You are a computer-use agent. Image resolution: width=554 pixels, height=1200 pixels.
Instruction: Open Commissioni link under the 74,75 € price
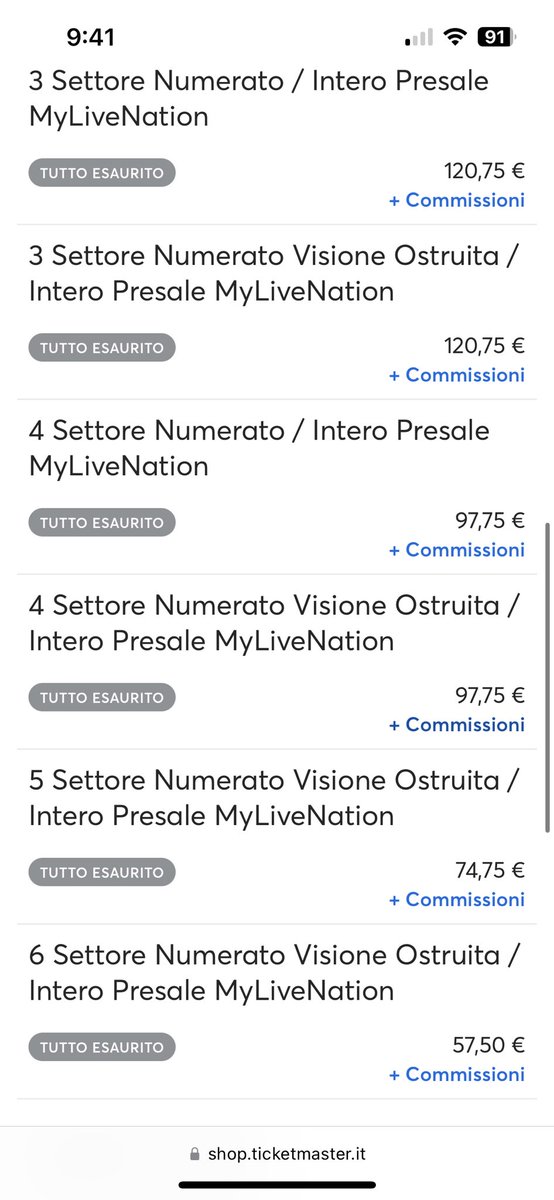456,899
